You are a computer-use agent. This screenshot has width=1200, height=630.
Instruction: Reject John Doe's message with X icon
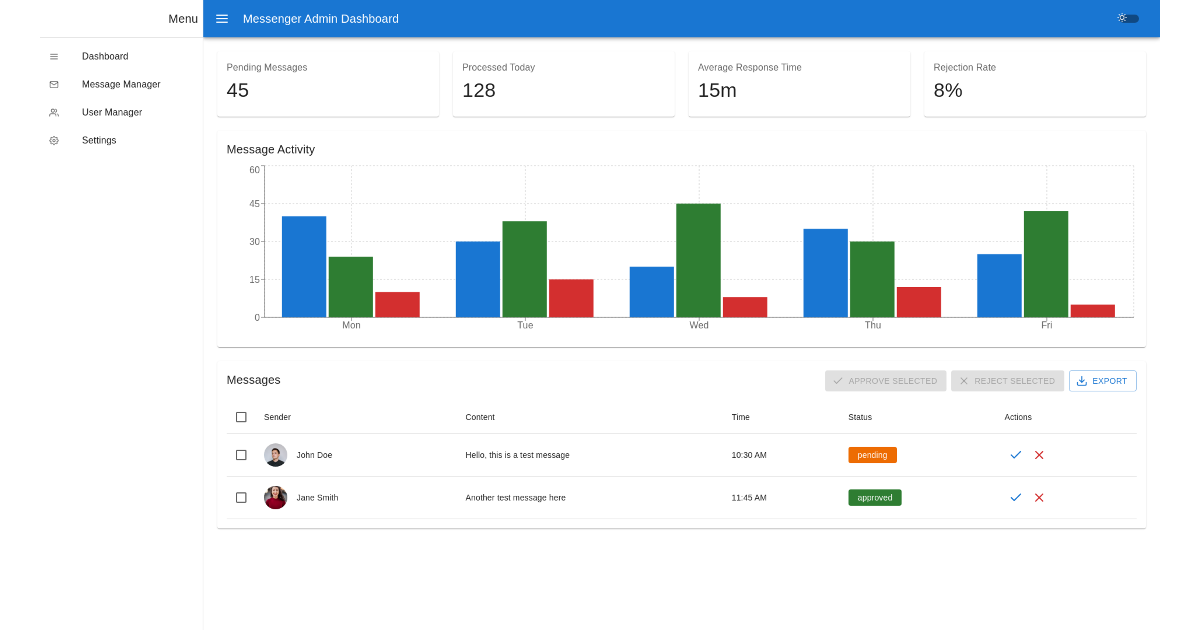tap(1039, 455)
